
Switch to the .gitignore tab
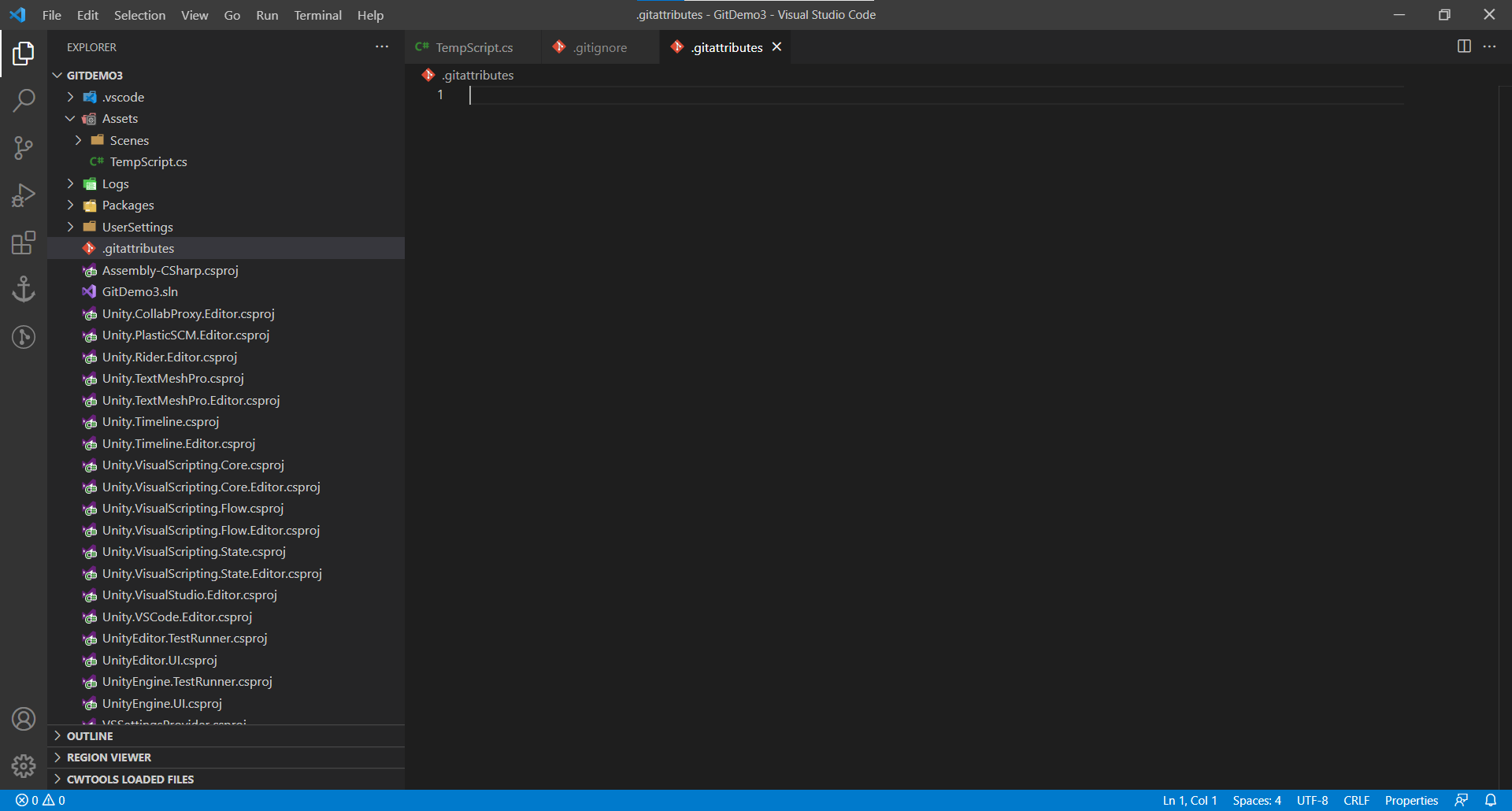pos(601,47)
